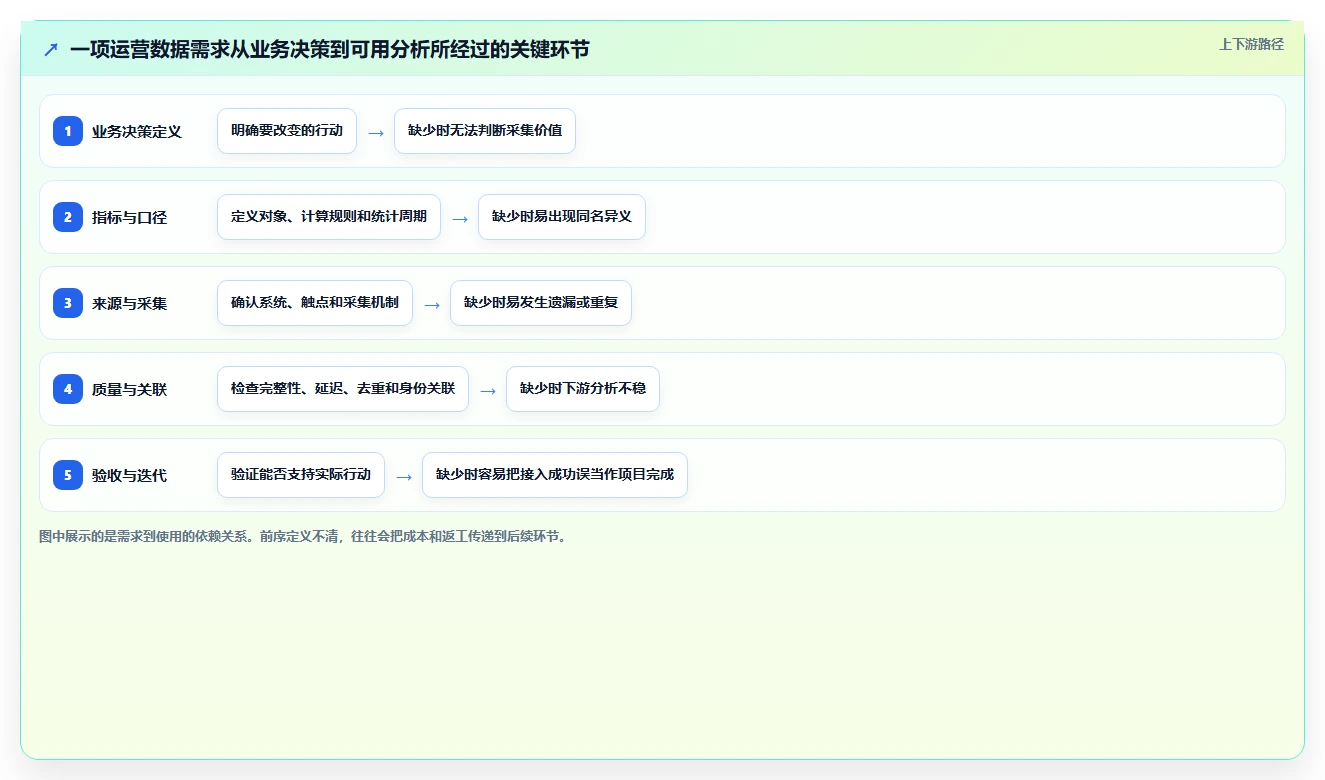
Task: Select the 指标与口径 step label
Action: click(129, 217)
